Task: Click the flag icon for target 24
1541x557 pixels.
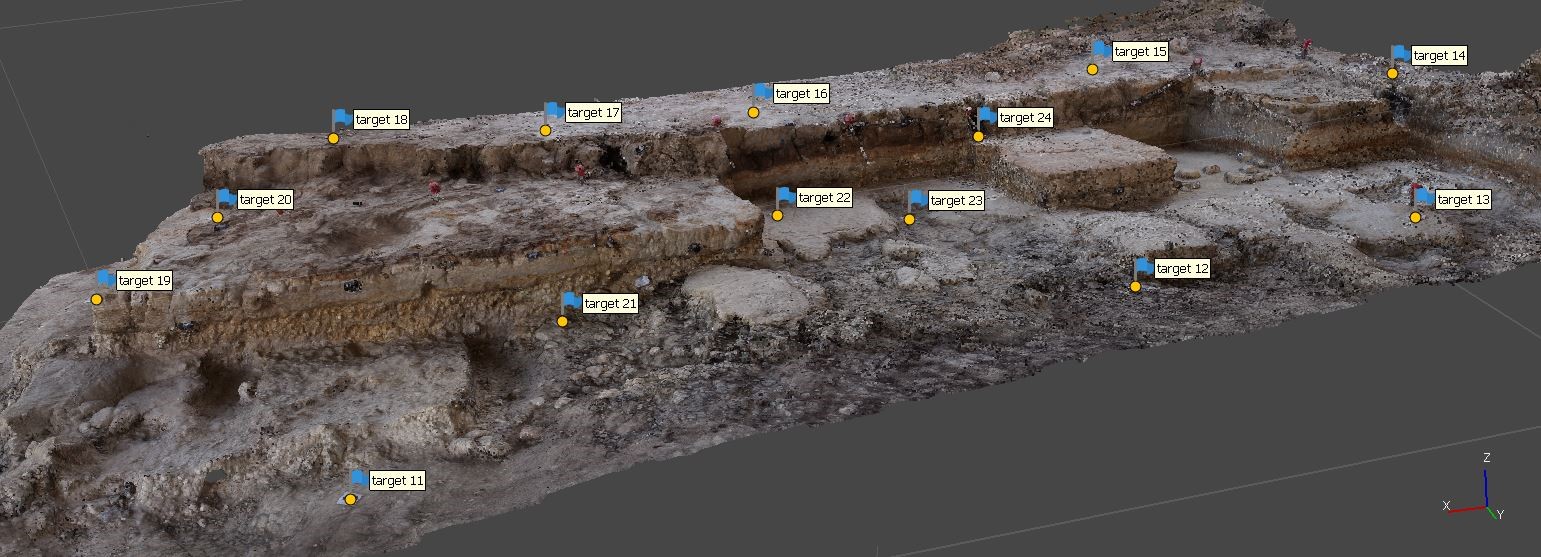Action: [x=986, y=116]
